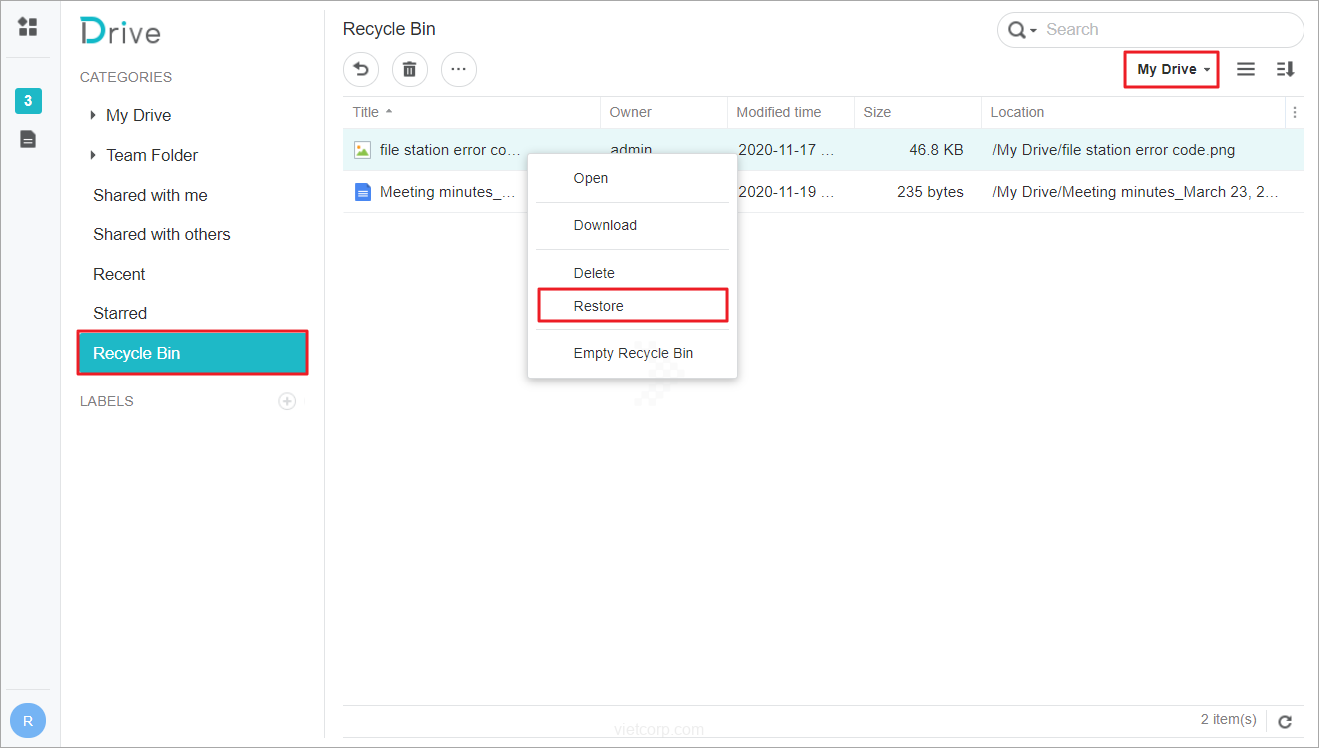Click the document icon in left rail

click(28, 139)
